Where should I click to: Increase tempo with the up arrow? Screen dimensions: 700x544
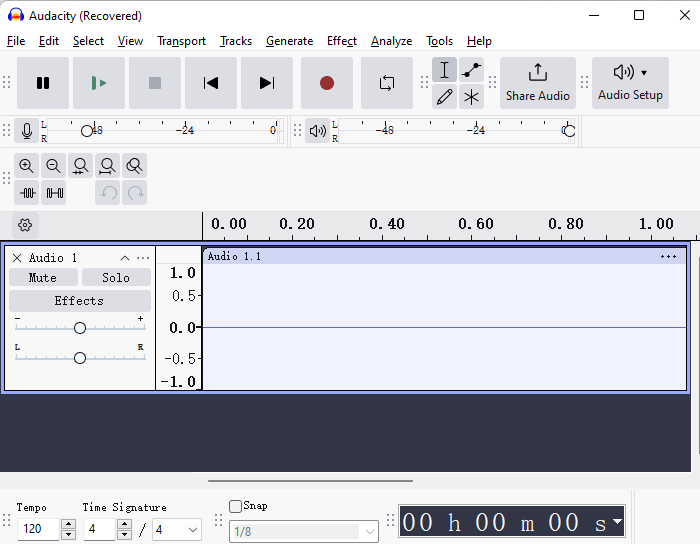(x=68, y=524)
